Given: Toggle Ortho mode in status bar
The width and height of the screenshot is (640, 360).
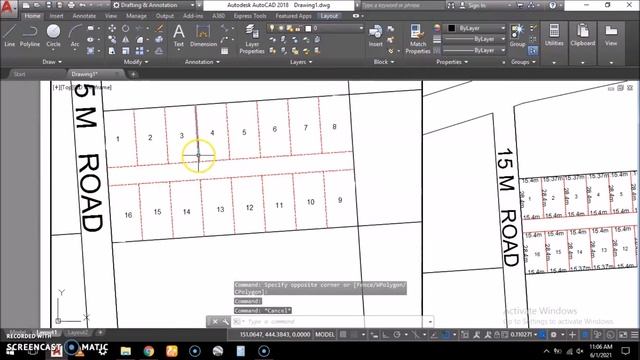Looking at the screenshot, I should [x=385, y=335].
